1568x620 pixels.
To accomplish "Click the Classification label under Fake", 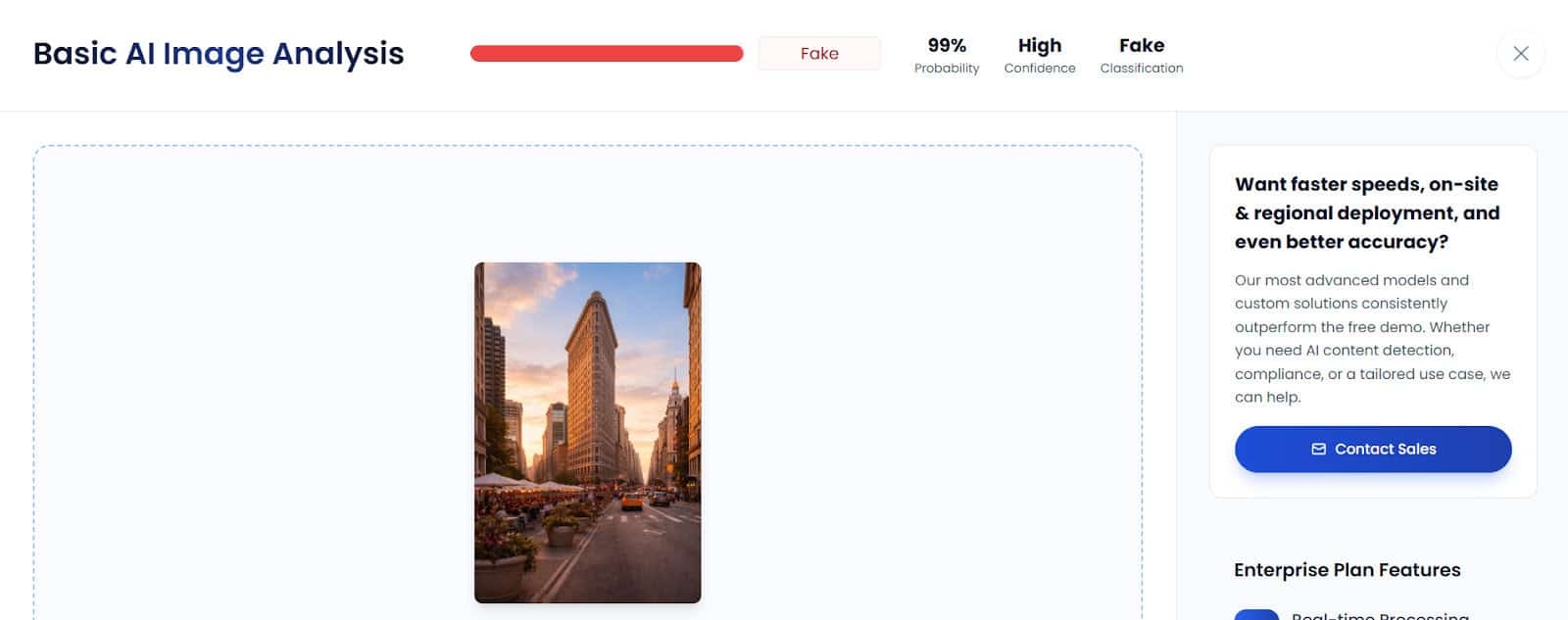I will pos(1142,69).
